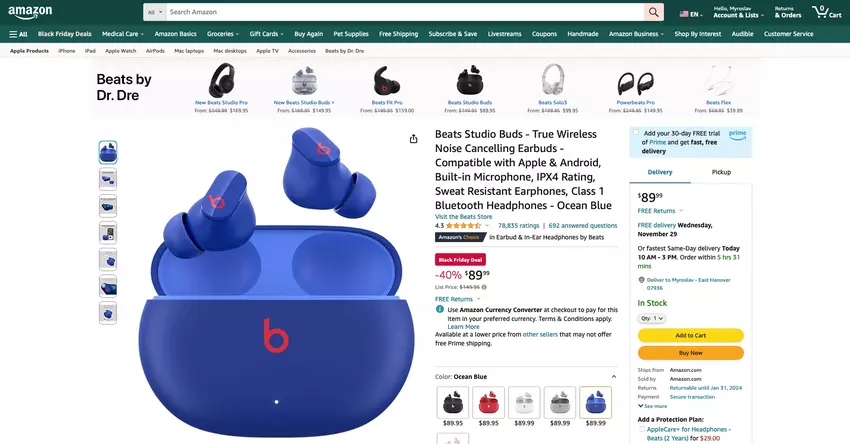850x444 pixels.
Task: Open the All search category dropdown
Action: [155, 12]
